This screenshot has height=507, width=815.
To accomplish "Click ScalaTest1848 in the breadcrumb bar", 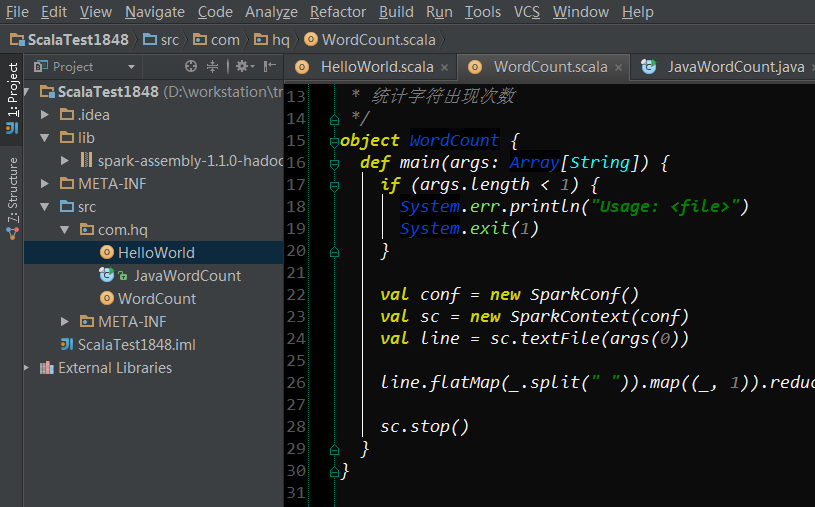I will [x=69, y=40].
